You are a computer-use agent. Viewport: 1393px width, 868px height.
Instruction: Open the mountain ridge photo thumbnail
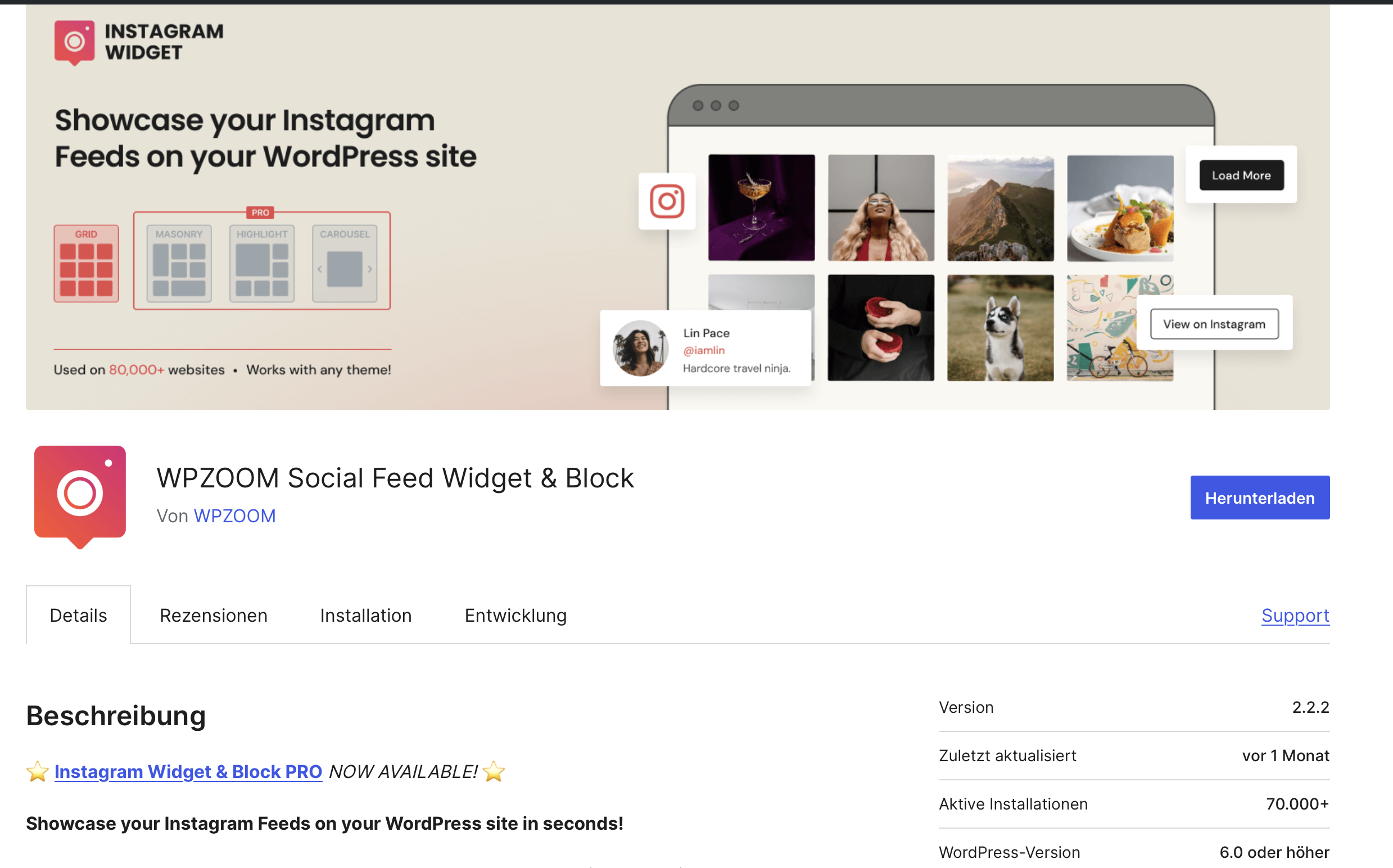pyautogui.click(x=1000, y=207)
